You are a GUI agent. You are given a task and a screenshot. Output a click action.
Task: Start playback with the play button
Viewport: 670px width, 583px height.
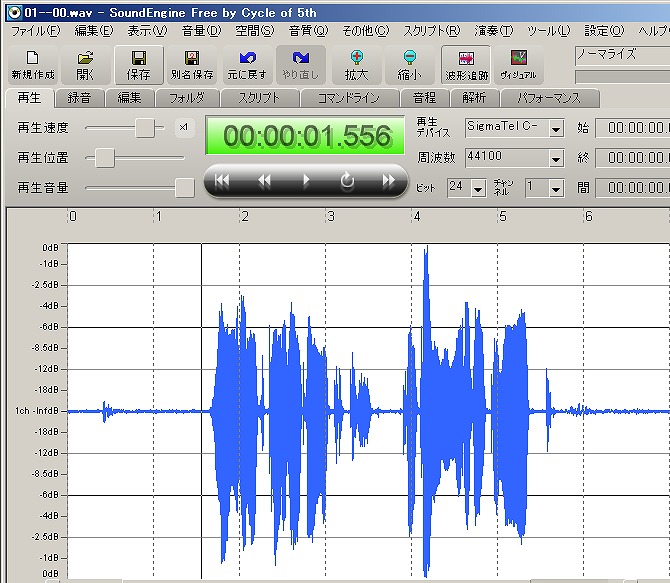(x=306, y=181)
